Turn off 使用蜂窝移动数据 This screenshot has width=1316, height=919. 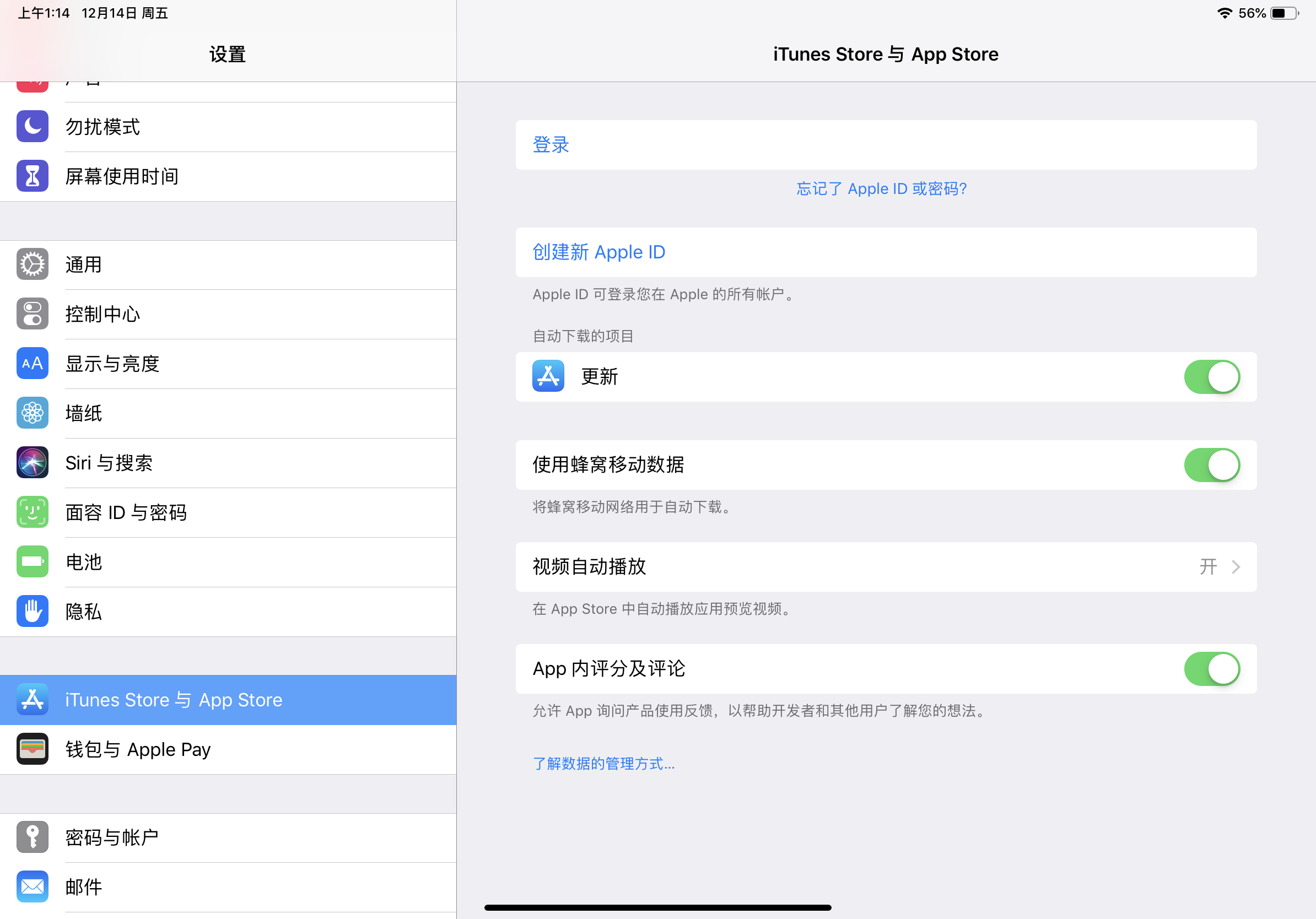click(x=1212, y=465)
